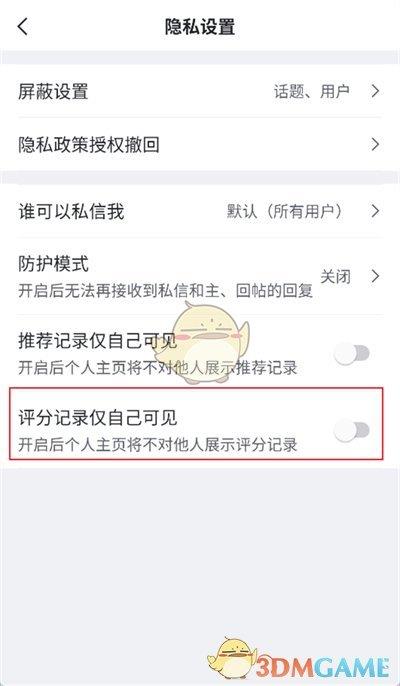The height and width of the screenshot is (686, 400).
Task: Select the 隐私政策授权撤回 entry
Action: [200, 145]
